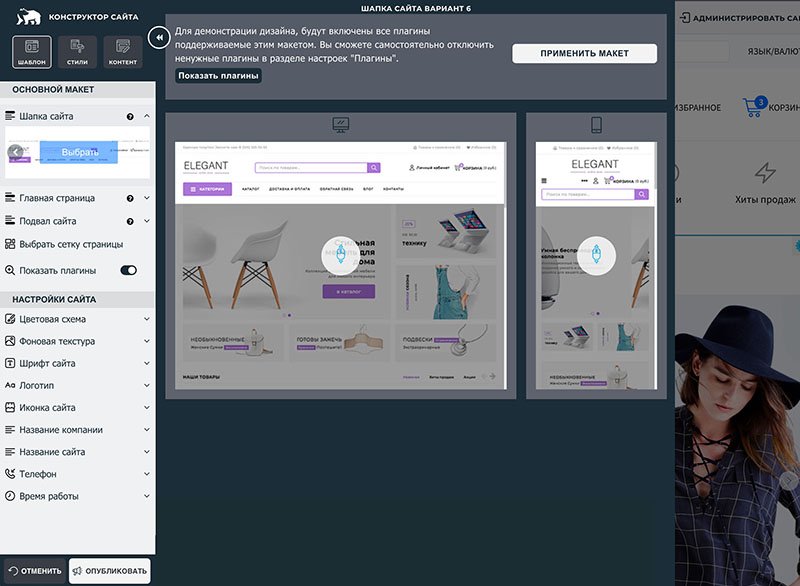The image size is (800, 586).
Task: Click the polar bear logo icon
Action: point(28,17)
